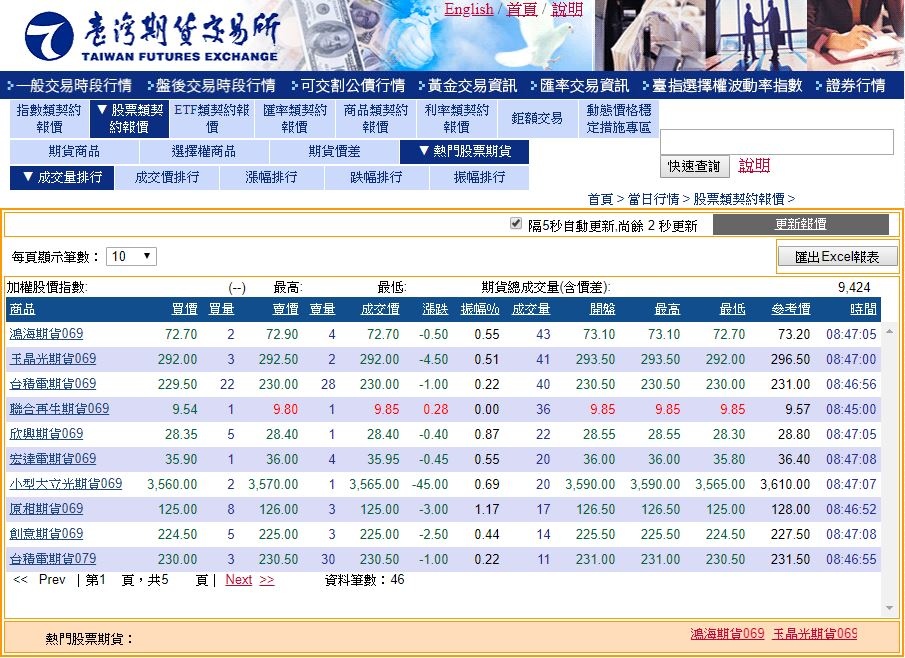Go to 首頁 link in header

point(521,9)
